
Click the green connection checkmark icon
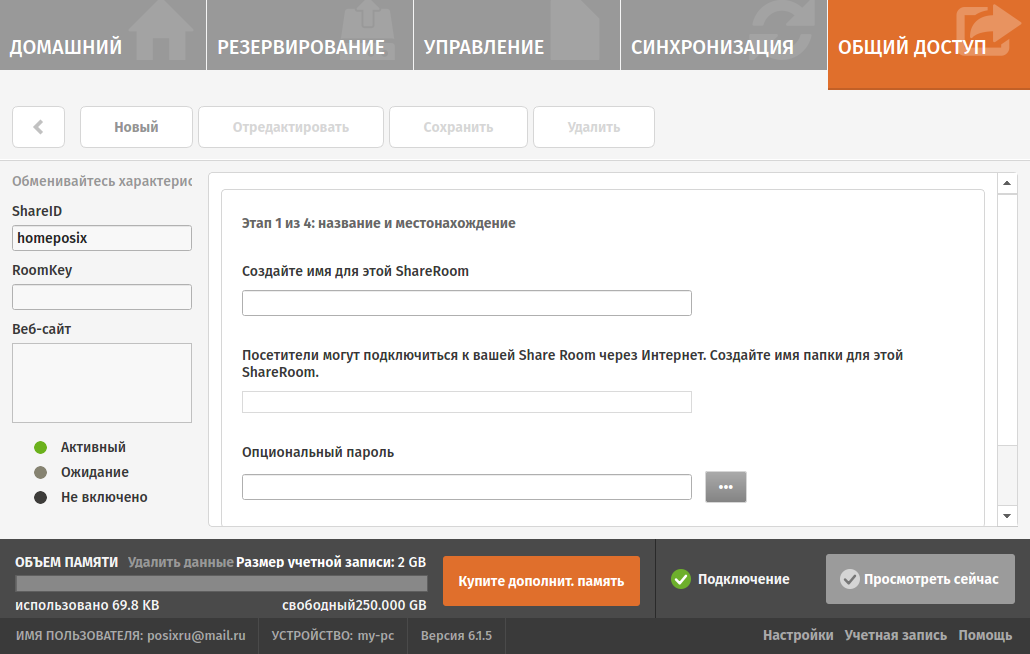[681, 579]
